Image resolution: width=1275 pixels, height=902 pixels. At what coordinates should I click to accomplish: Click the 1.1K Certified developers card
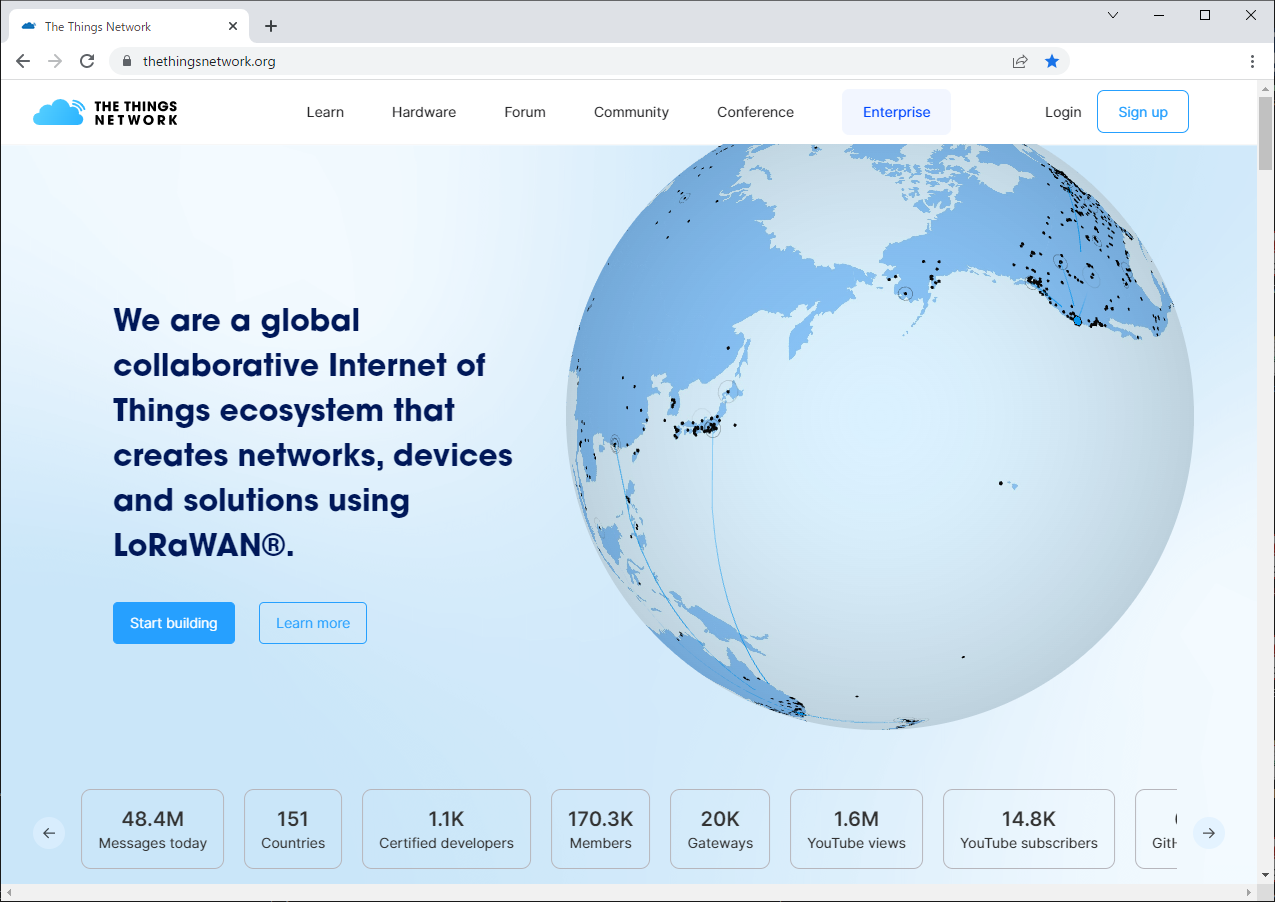pos(446,829)
